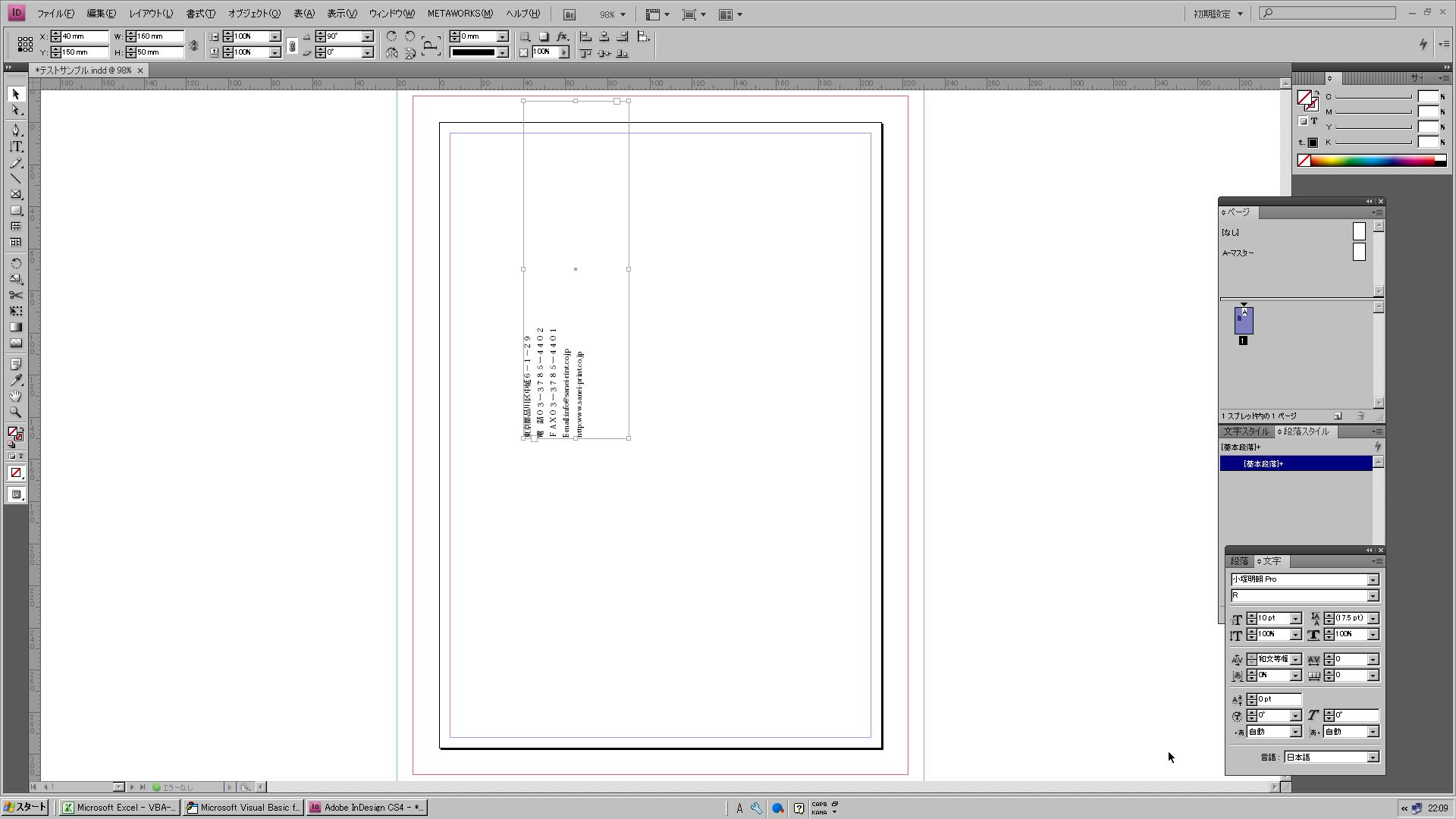The width and height of the screenshot is (1456, 819).
Task: Select the Scissors tool
Action: click(16, 295)
